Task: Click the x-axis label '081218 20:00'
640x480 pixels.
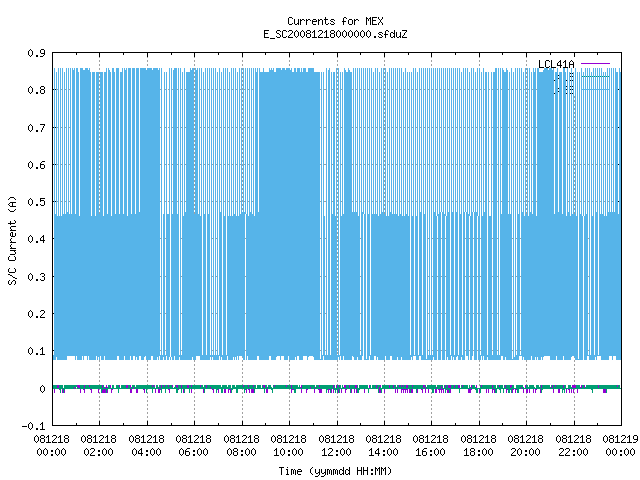Action: 525,446
